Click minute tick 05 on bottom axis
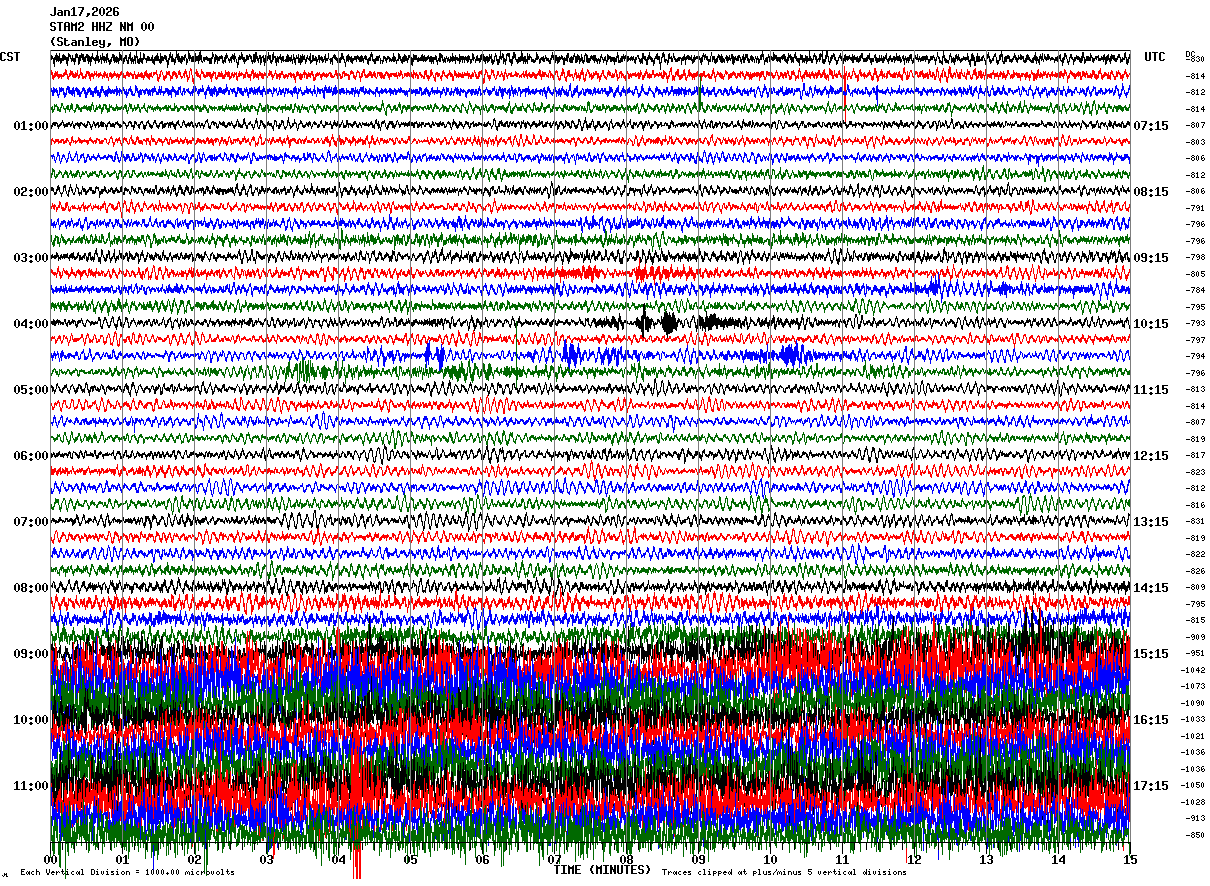1210x886 pixels. coord(411,860)
